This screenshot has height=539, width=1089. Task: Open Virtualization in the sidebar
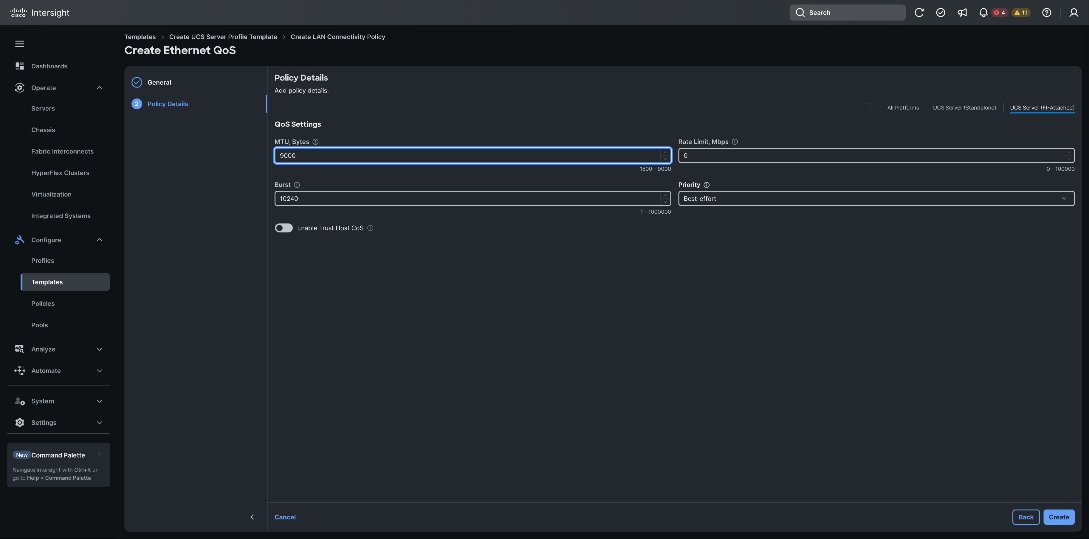(x=51, y=194)
